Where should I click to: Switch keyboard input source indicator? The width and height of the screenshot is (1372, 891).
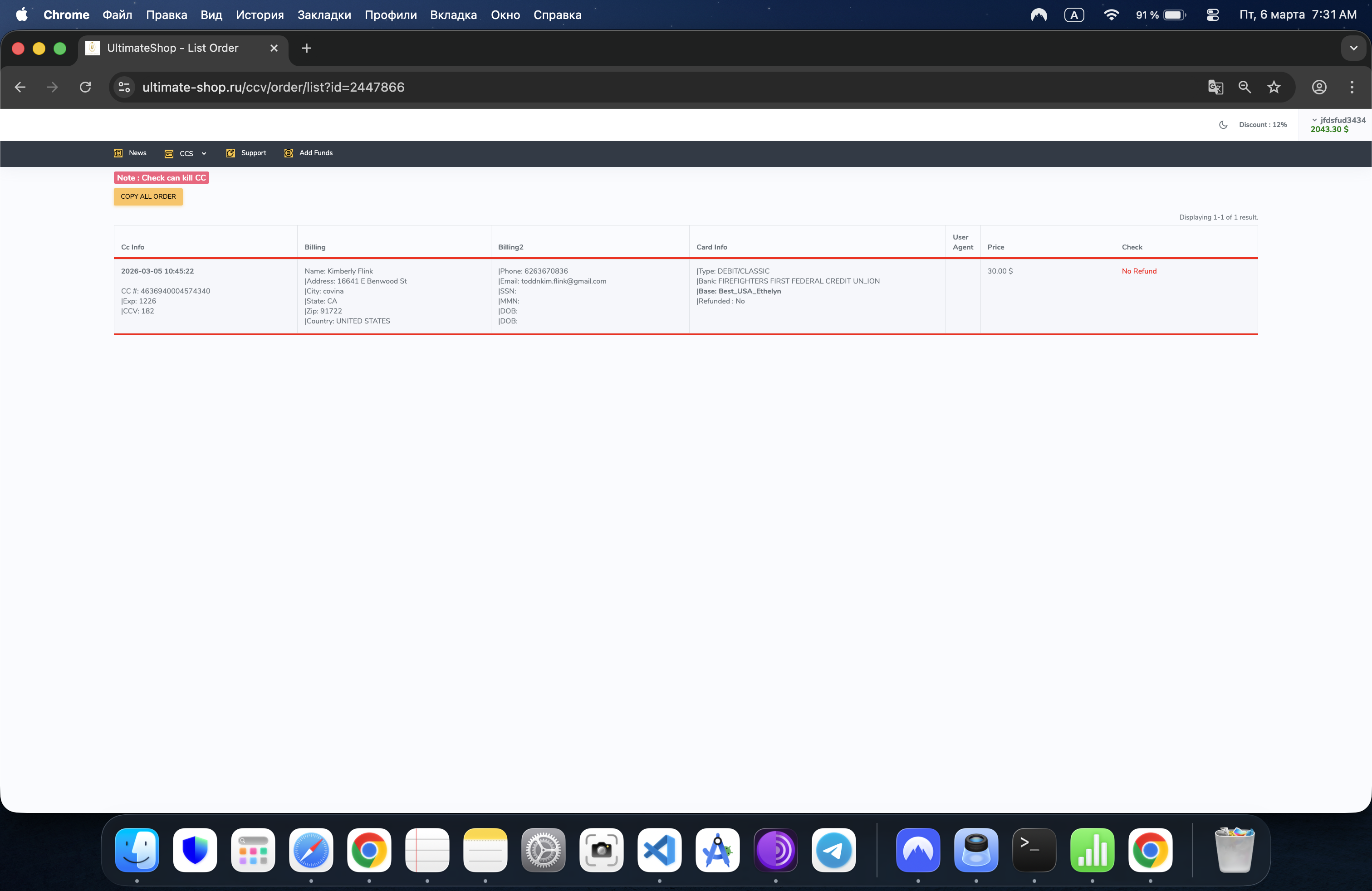point(1073,15)
